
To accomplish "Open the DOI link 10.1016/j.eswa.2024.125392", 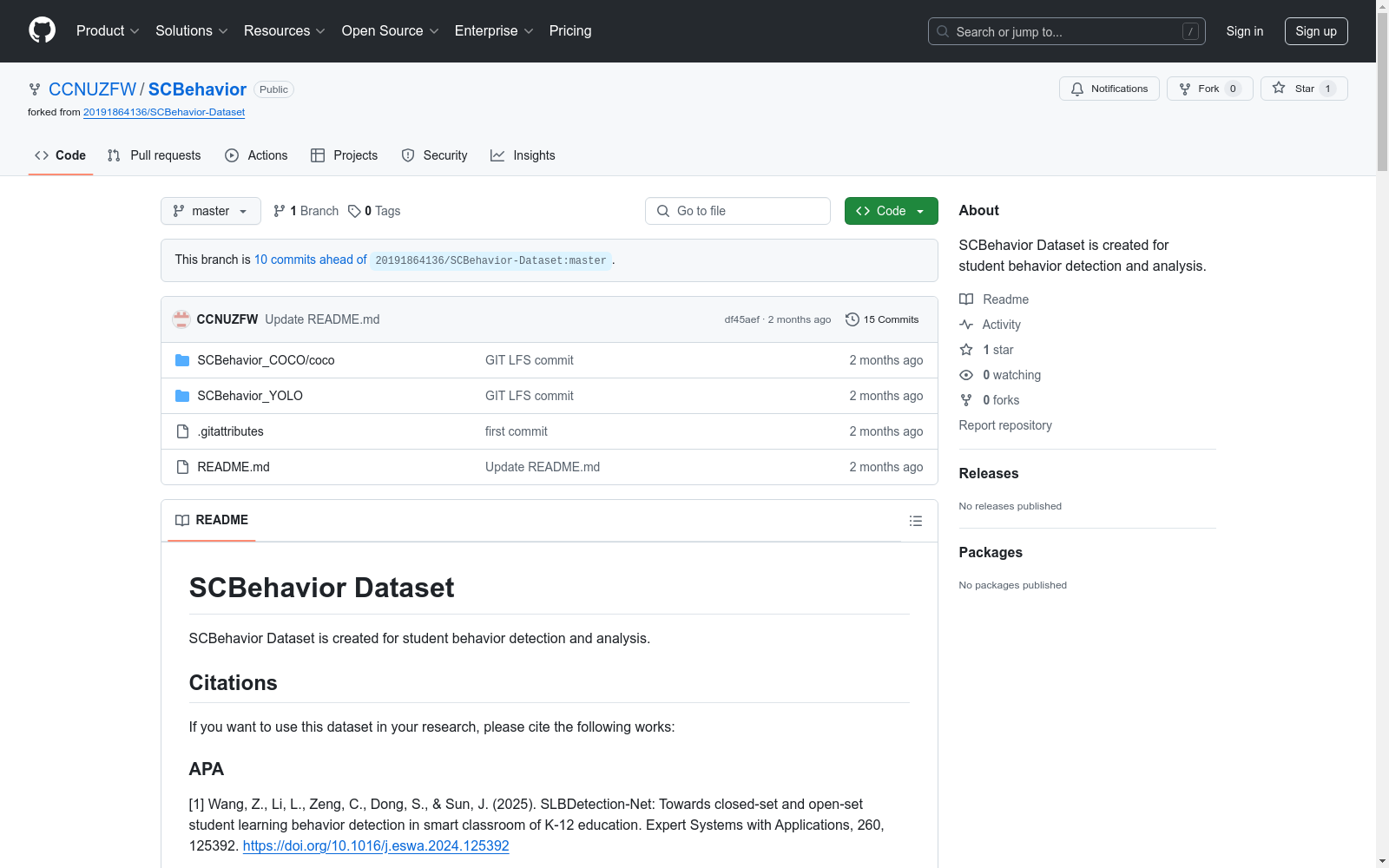I will click(x=376, y=845).
